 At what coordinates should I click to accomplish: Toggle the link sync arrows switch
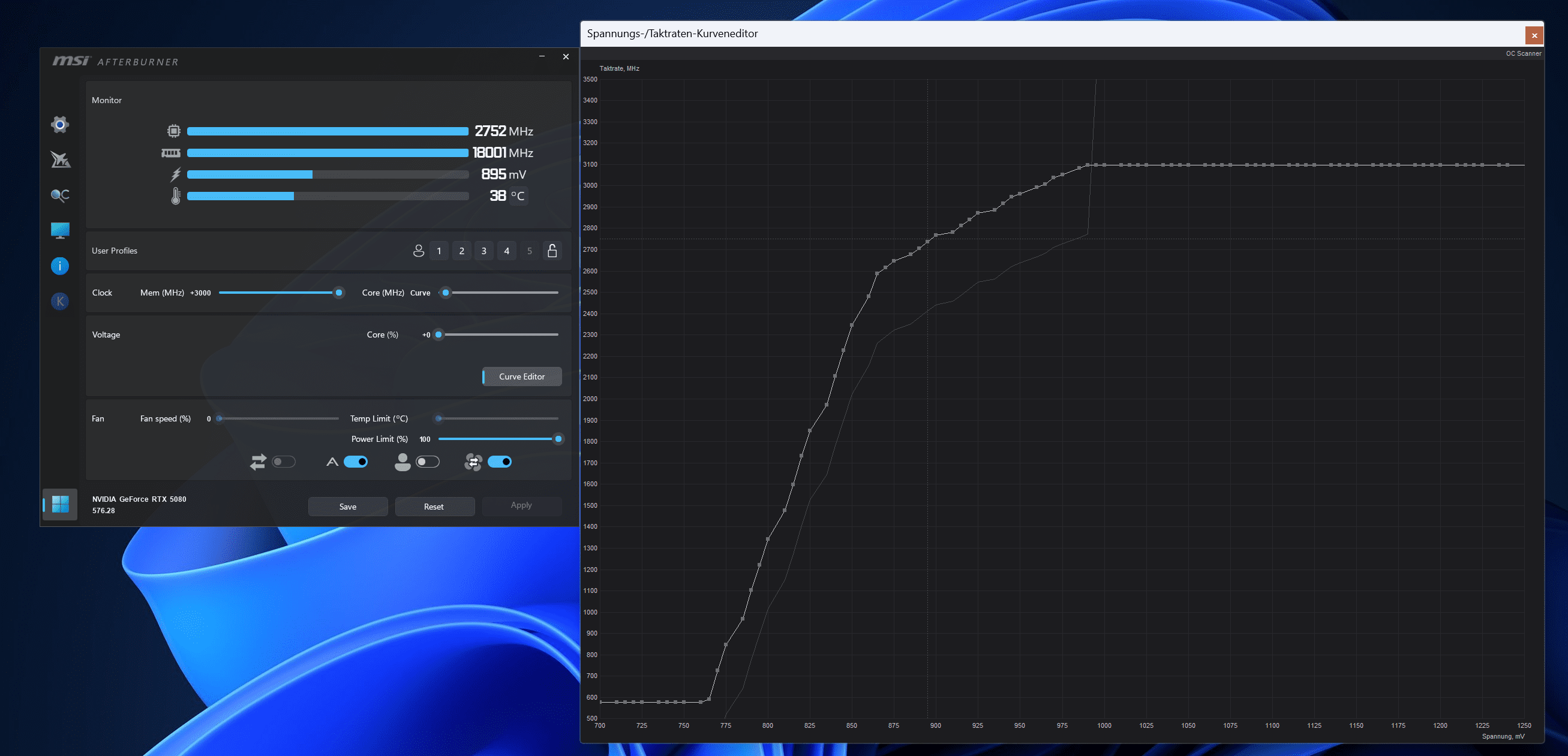click(x=284, y=462)
